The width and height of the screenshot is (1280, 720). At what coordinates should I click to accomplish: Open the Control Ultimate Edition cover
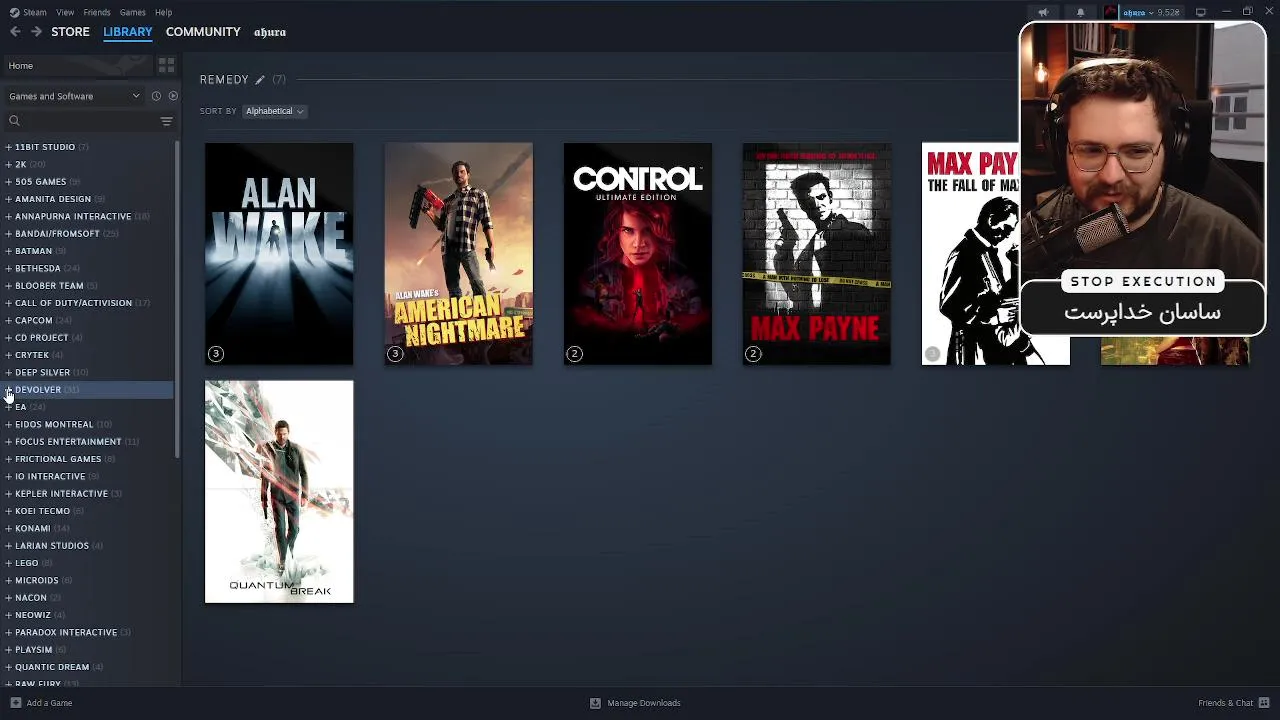point(637,254)
